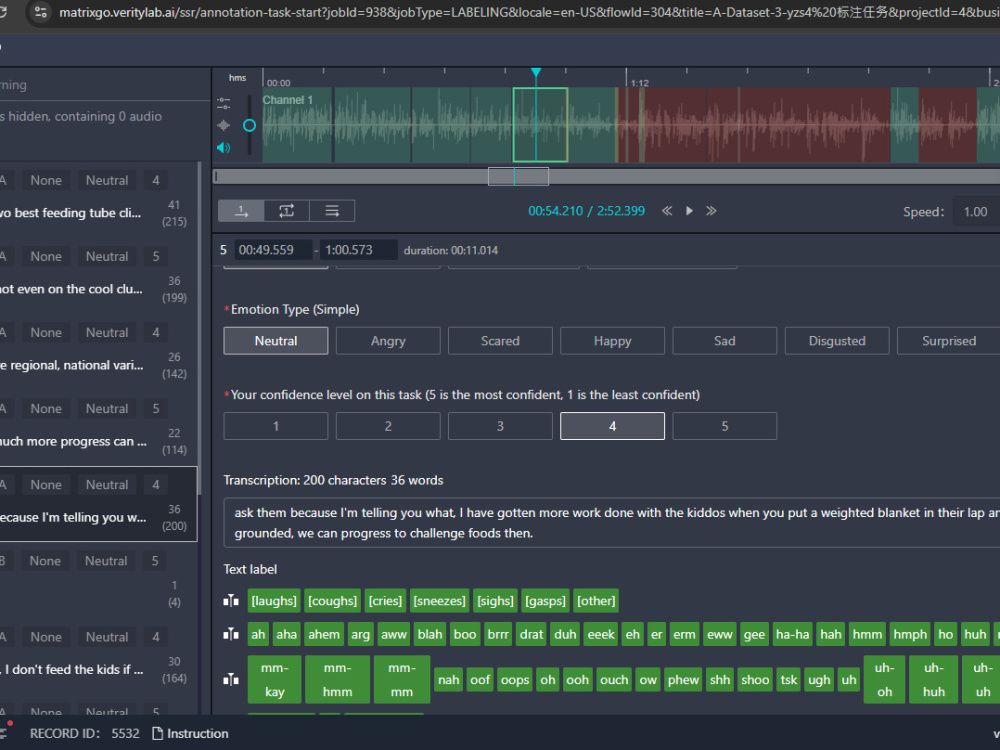Viewport: 1000px width, 750px height.
Task: Insert the 'mm-kay' filler tag
Action: click(274, 680)
